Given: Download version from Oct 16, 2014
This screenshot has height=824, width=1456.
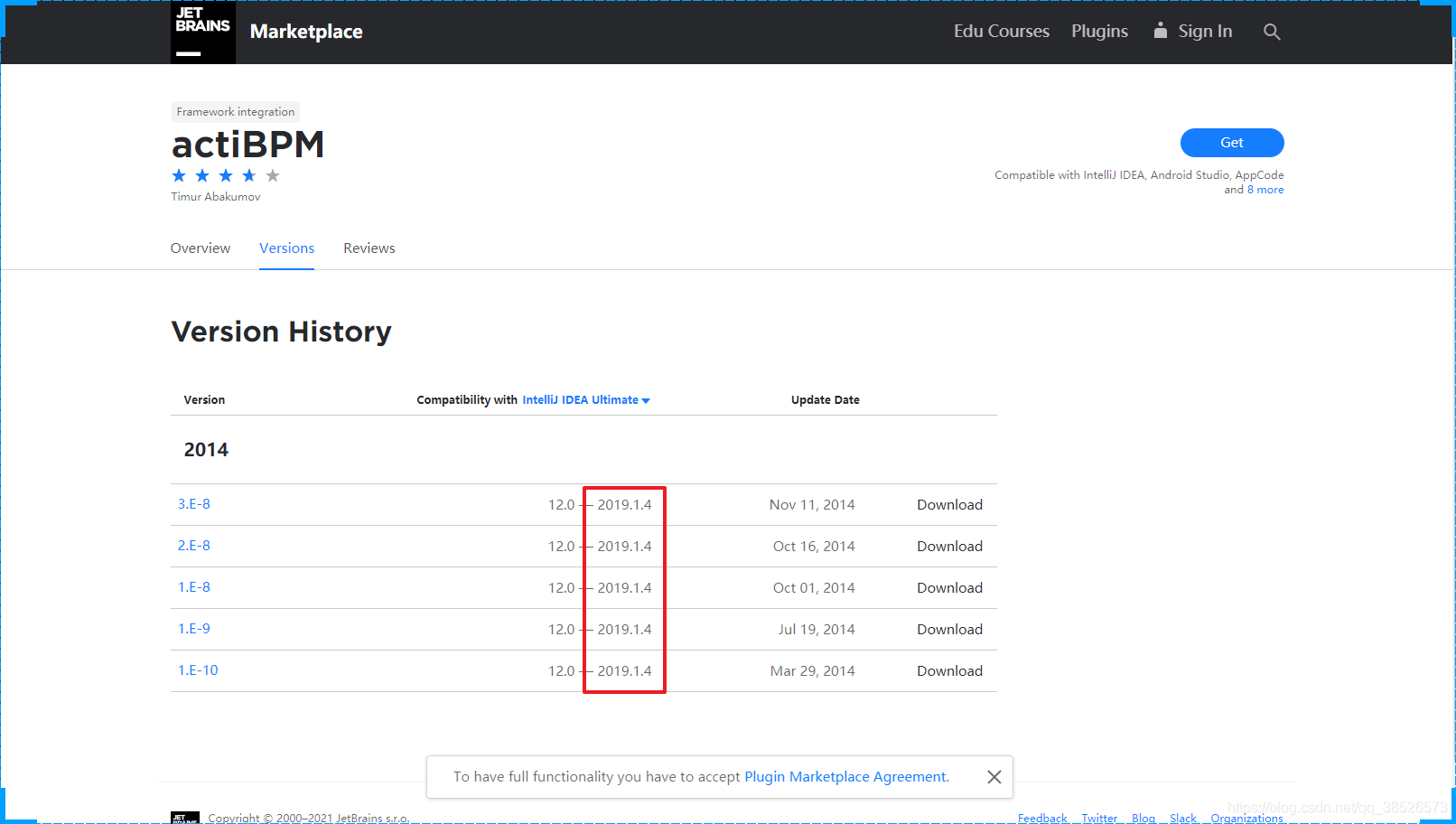Looking at the screenshot, I should [x=949, y=547].
